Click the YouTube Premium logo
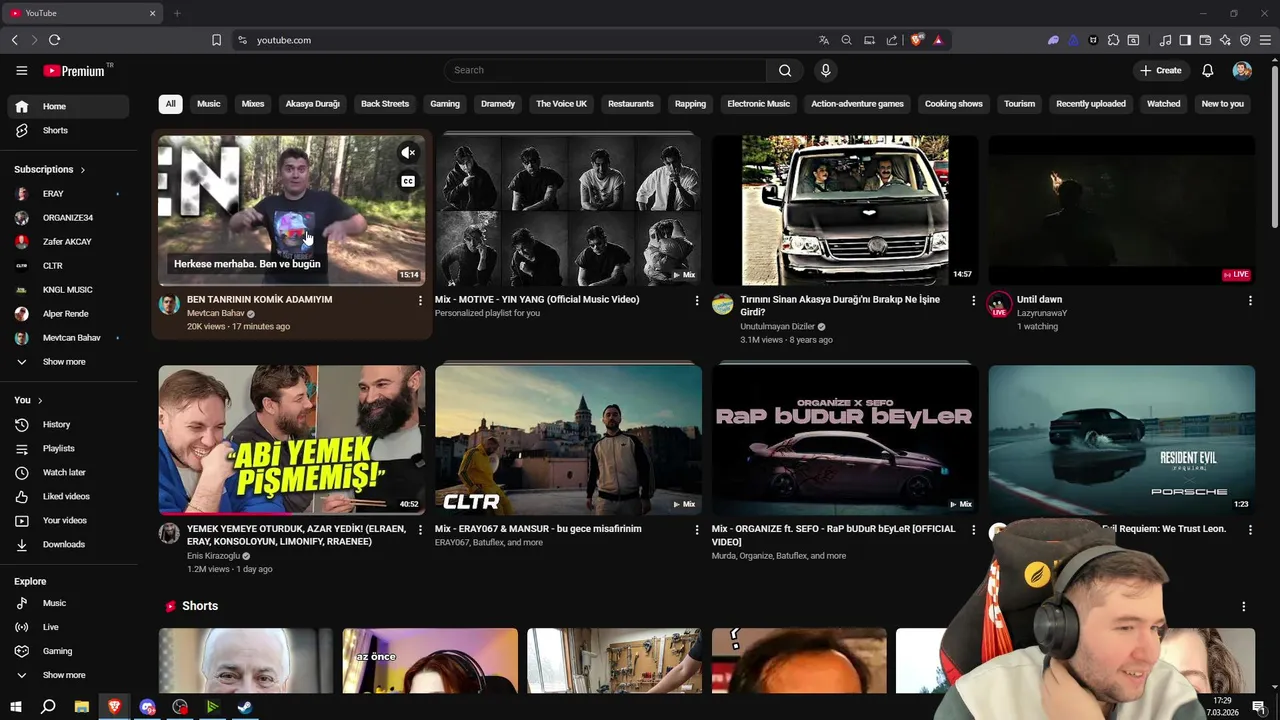This screenshot has height=720, width=1280. 75,71
